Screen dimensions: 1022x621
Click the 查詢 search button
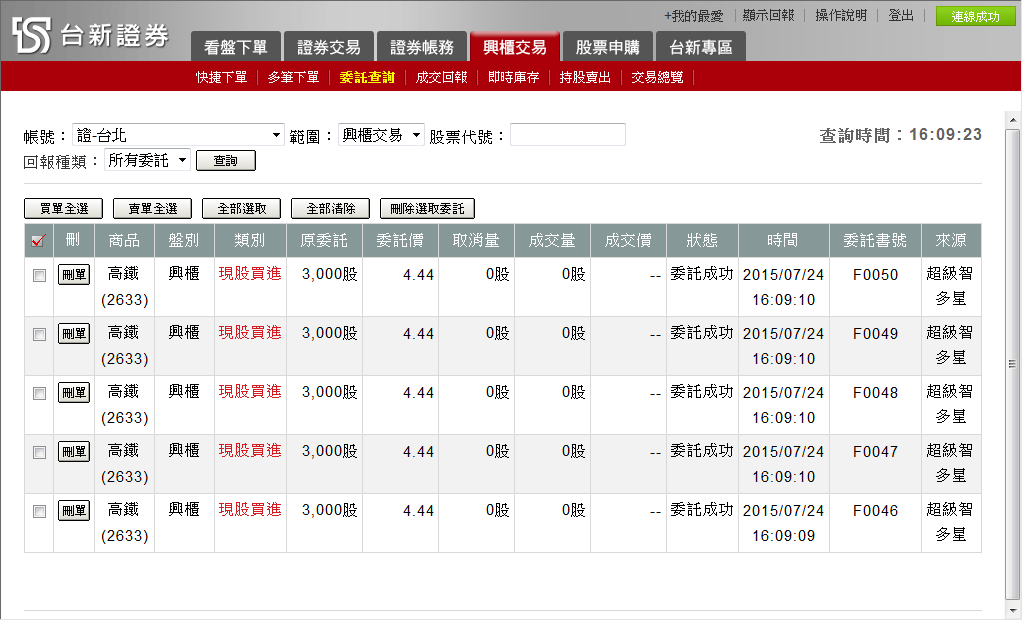[x=225, y=160]
